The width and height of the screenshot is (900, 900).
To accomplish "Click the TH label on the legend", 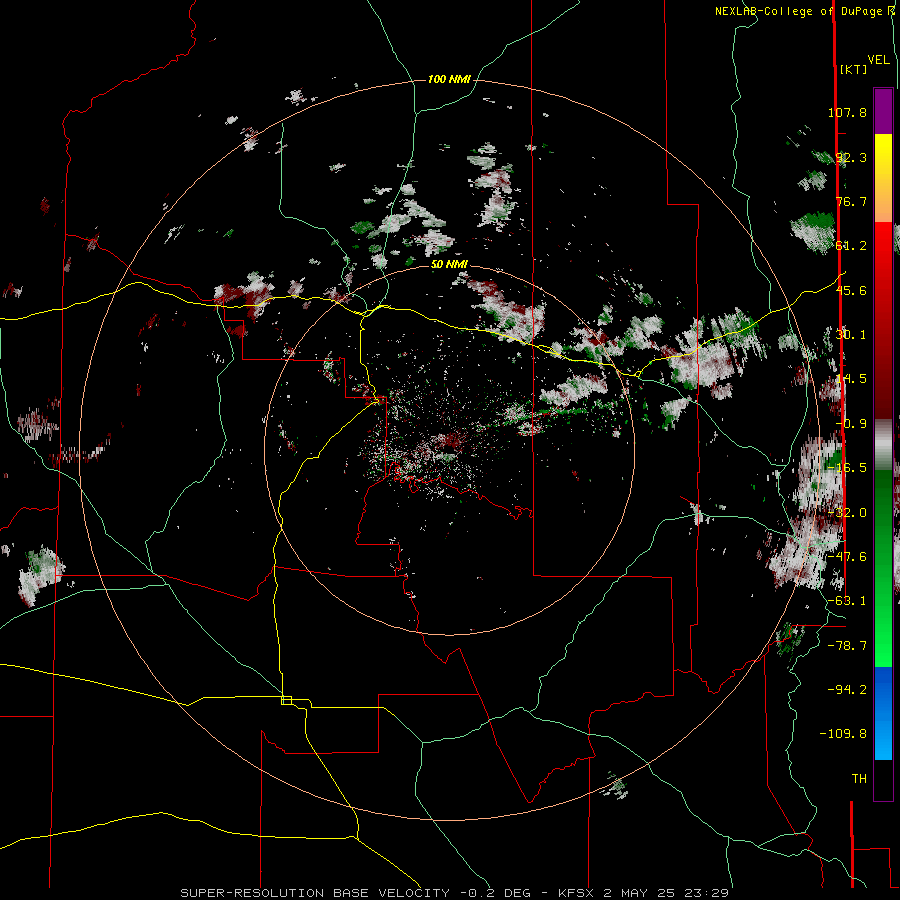I will [859, 779].
